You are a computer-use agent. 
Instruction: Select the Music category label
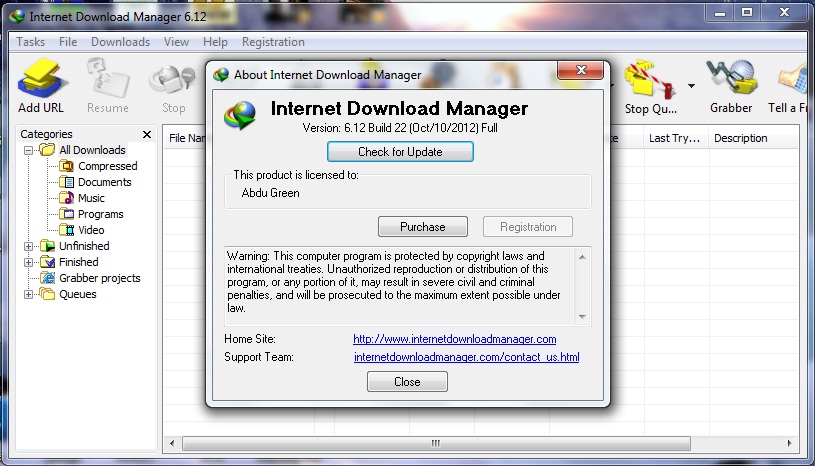91,198
